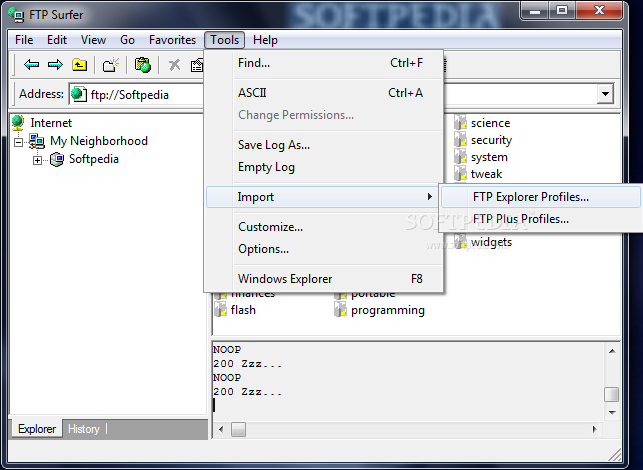Select the flash folder name

[243, 310]
